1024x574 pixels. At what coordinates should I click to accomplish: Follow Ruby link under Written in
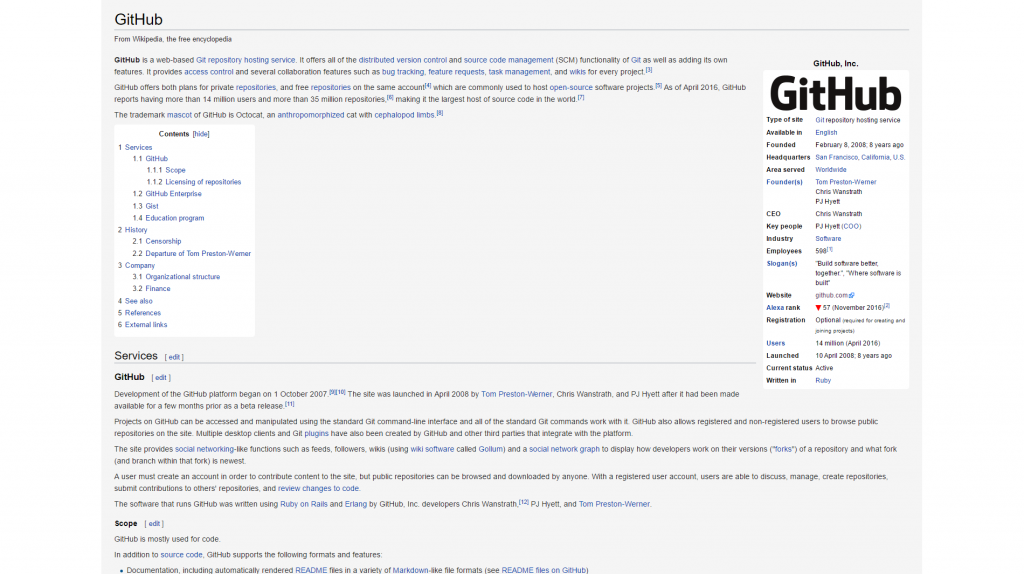pyautogui.click(x=823, y=381)
